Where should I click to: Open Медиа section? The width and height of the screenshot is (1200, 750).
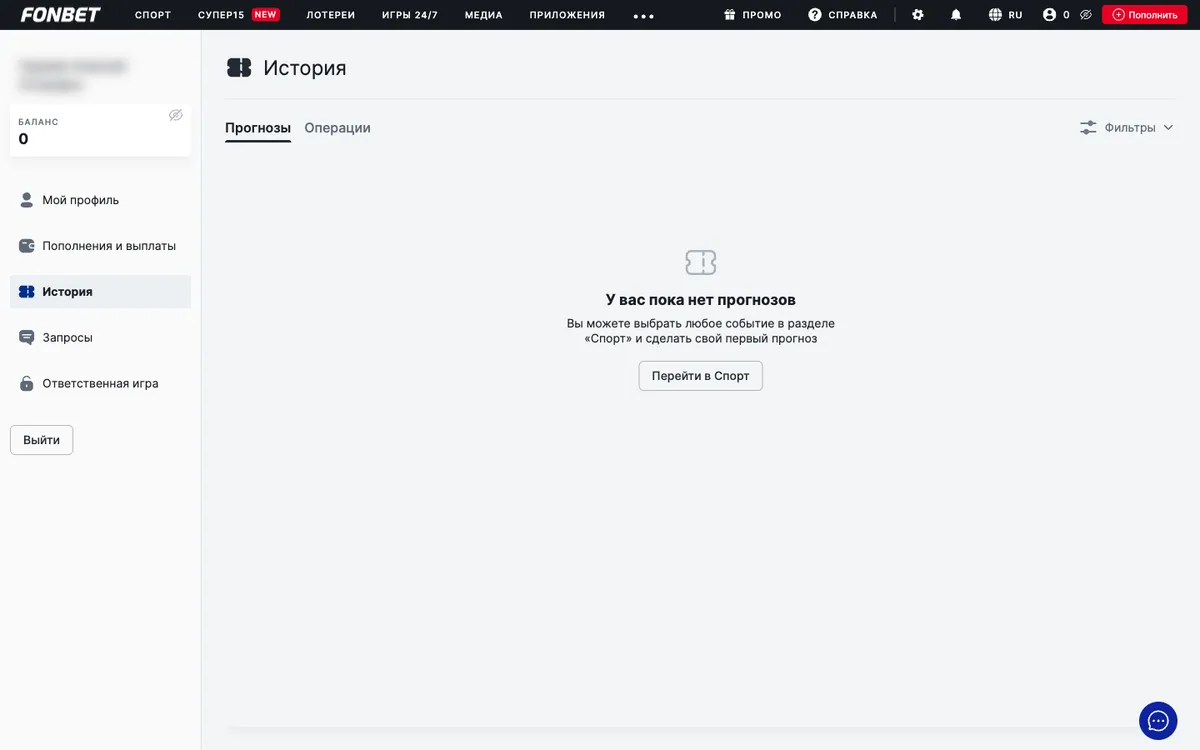coord(484,15)
